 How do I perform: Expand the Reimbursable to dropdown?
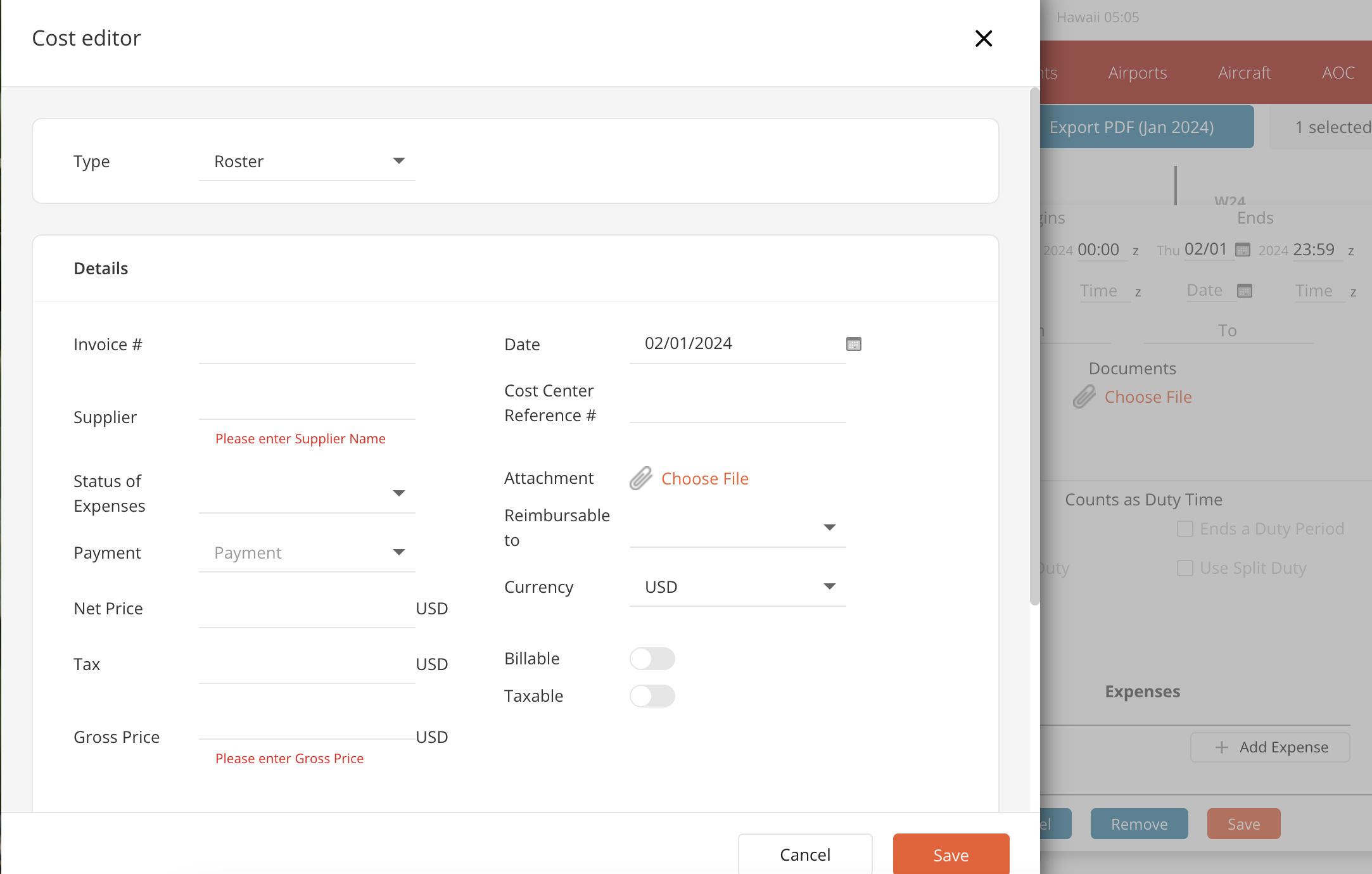tap(738, 528)
